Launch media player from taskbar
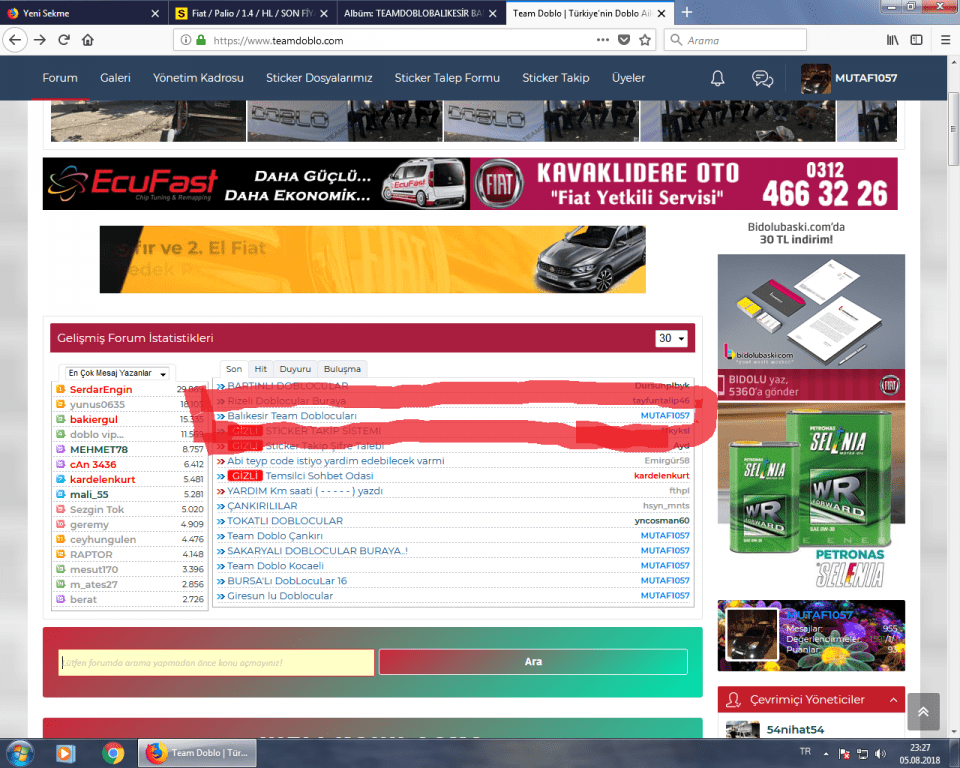 pyautogui.click(x=66, y=753)
